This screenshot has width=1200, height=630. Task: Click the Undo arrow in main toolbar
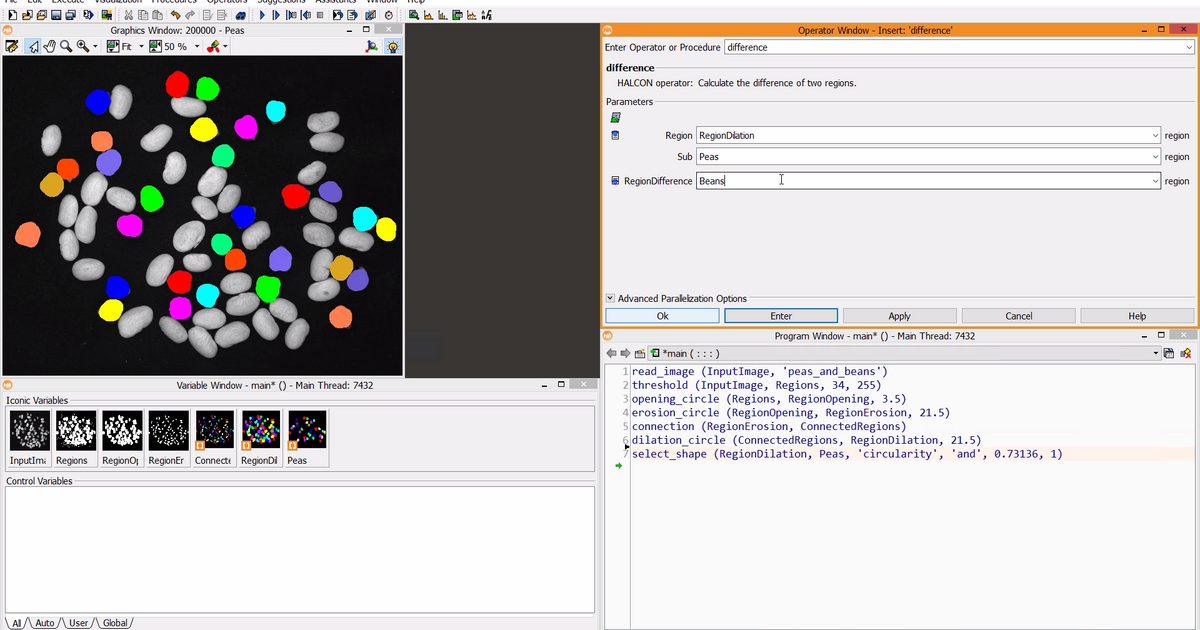pyautogui.click(x=176, y=15)
